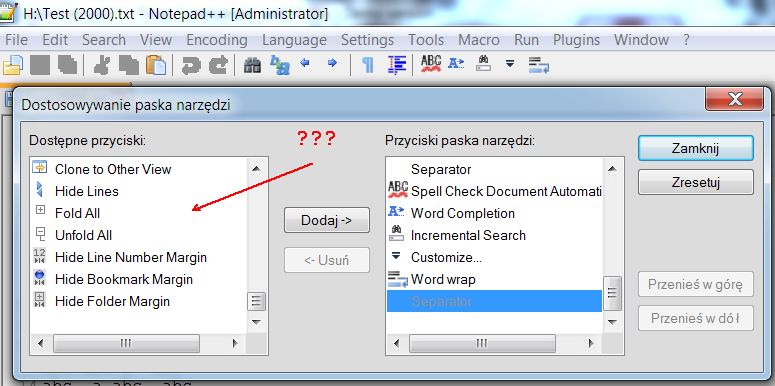Screen dimensions: 775x386
Task: Open the Run menu
Action: point(526,40)
